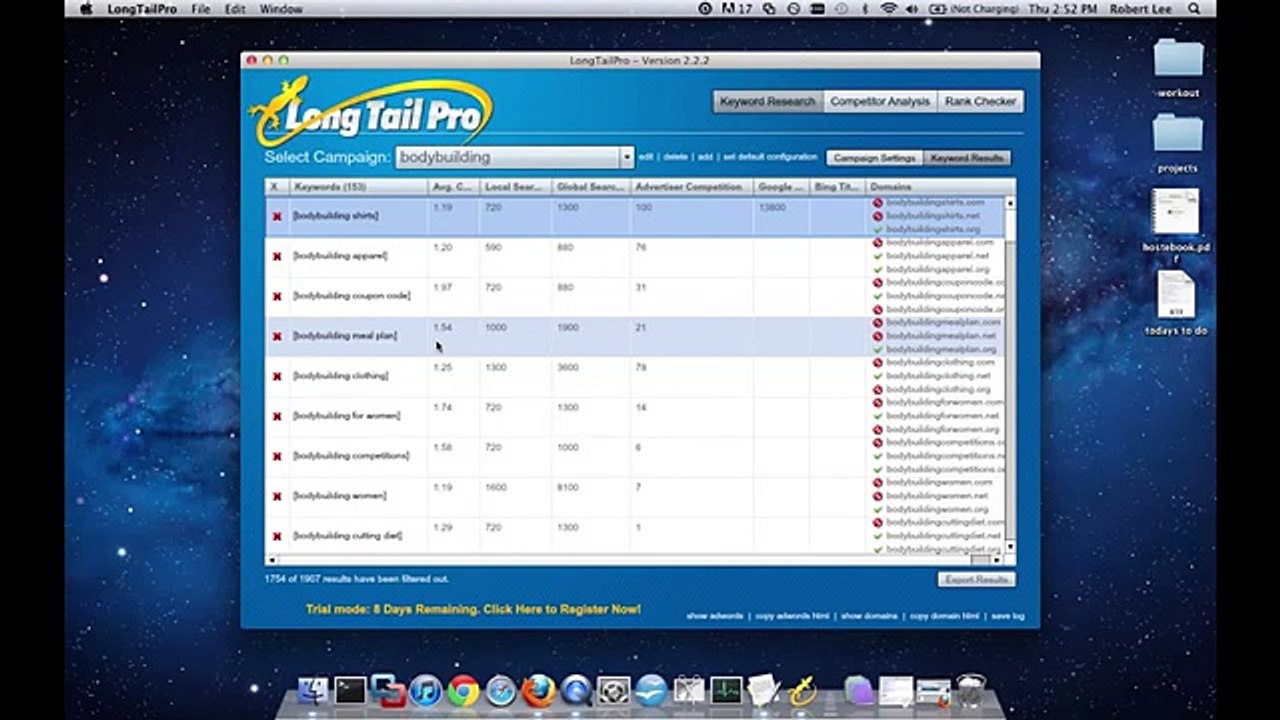Click the horizontal scrollbar under the results table
1280x720 pixels.
[635, 560]
